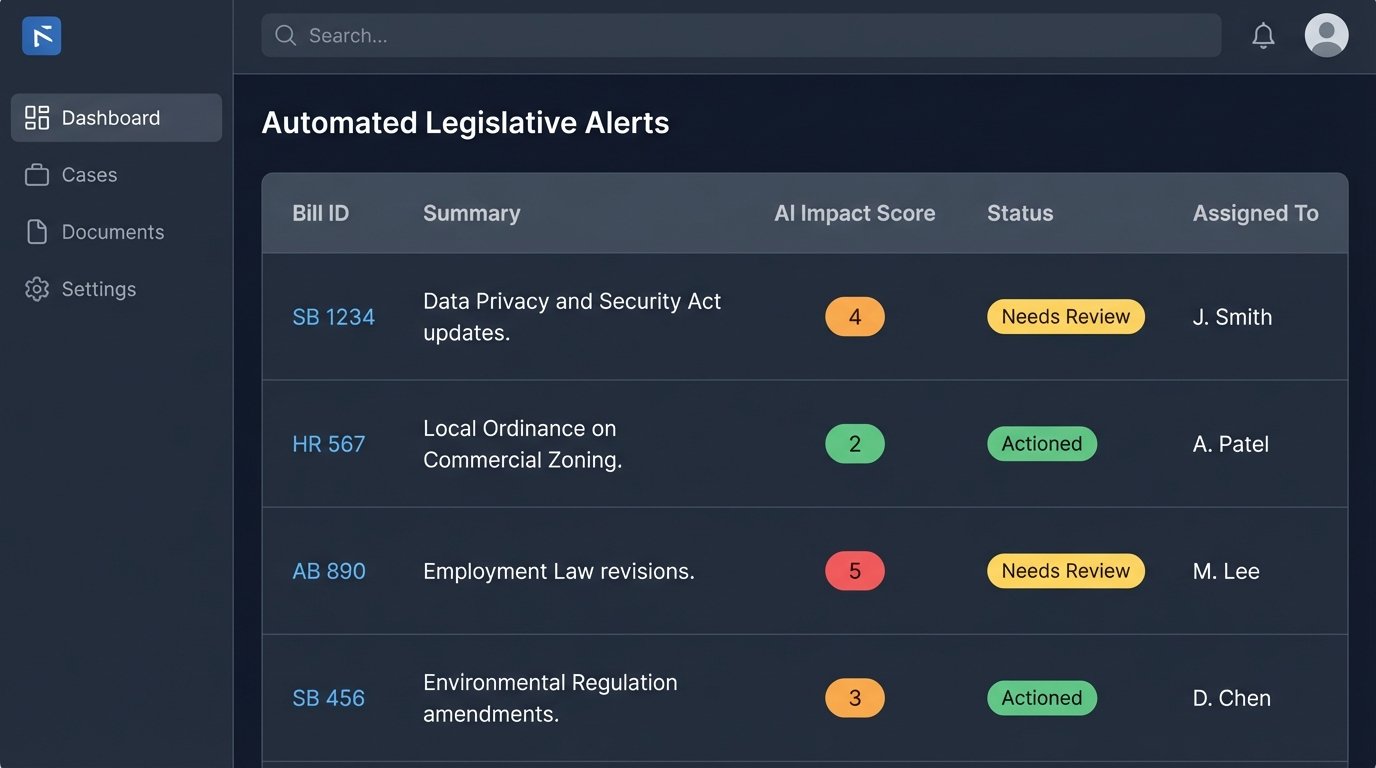Click the Actioned badge on SB 456 row
Image resolution: width=1376 pixels, height=768 pixels.
coord(1041,697)
